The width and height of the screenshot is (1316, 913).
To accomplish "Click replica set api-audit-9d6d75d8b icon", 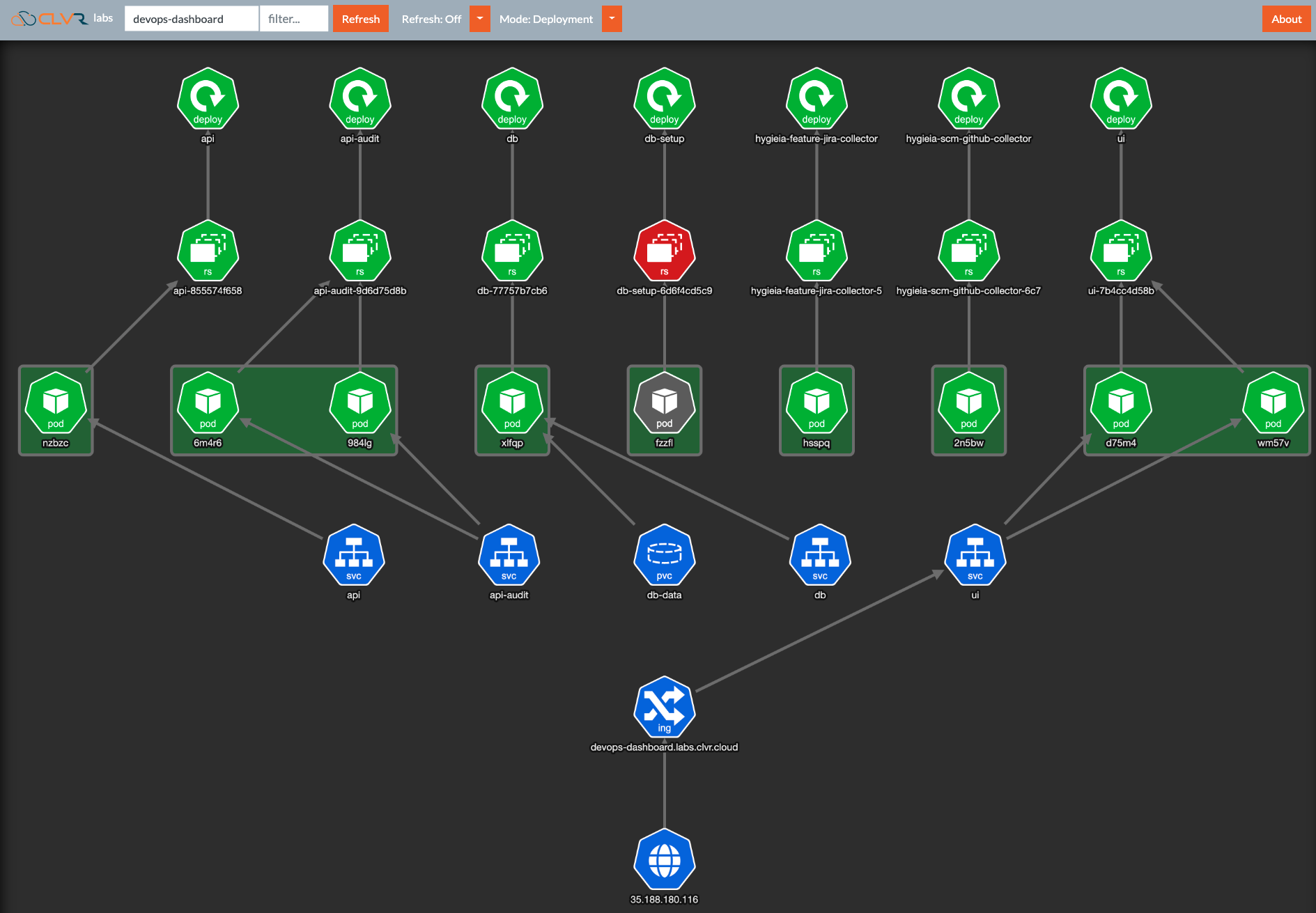I will click(360, 251).
